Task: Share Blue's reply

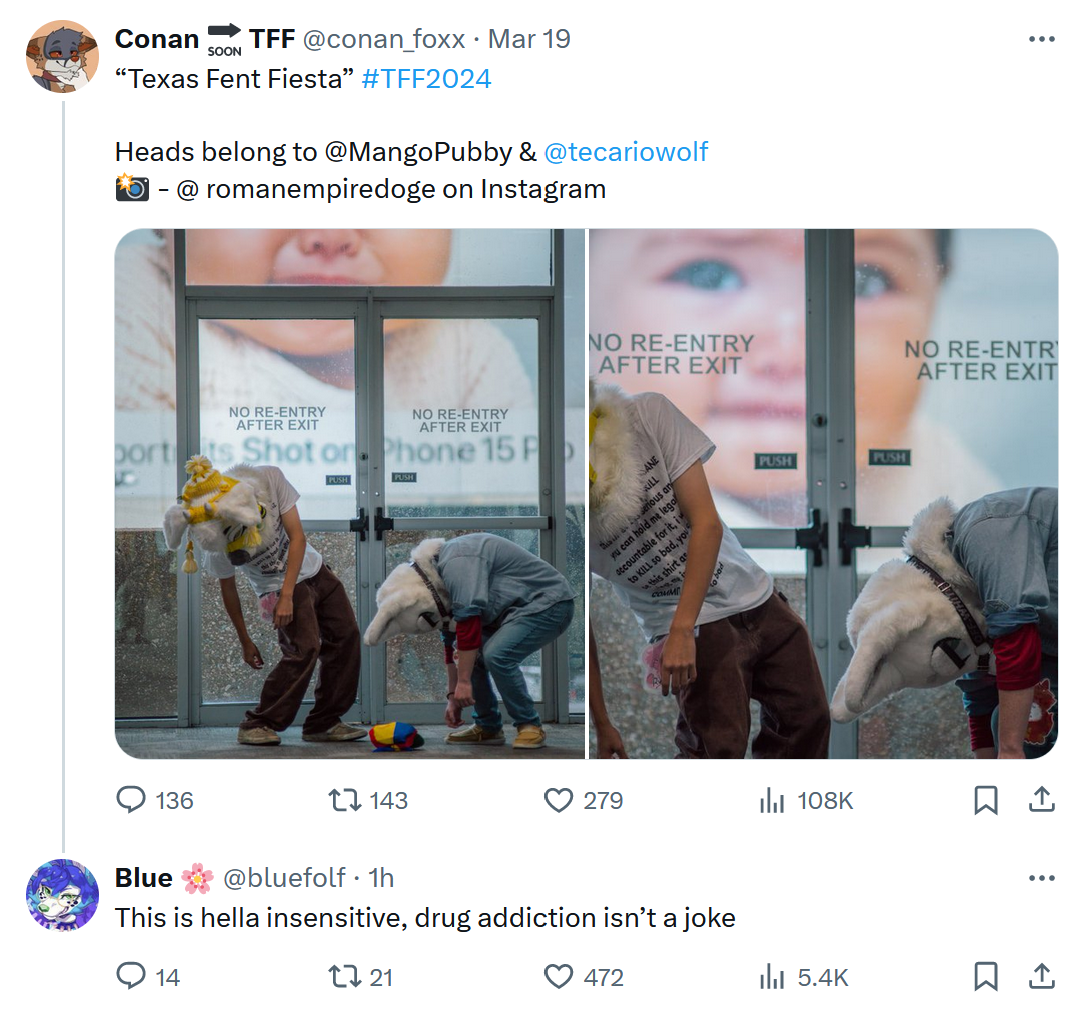Action: coord(1040,976)
